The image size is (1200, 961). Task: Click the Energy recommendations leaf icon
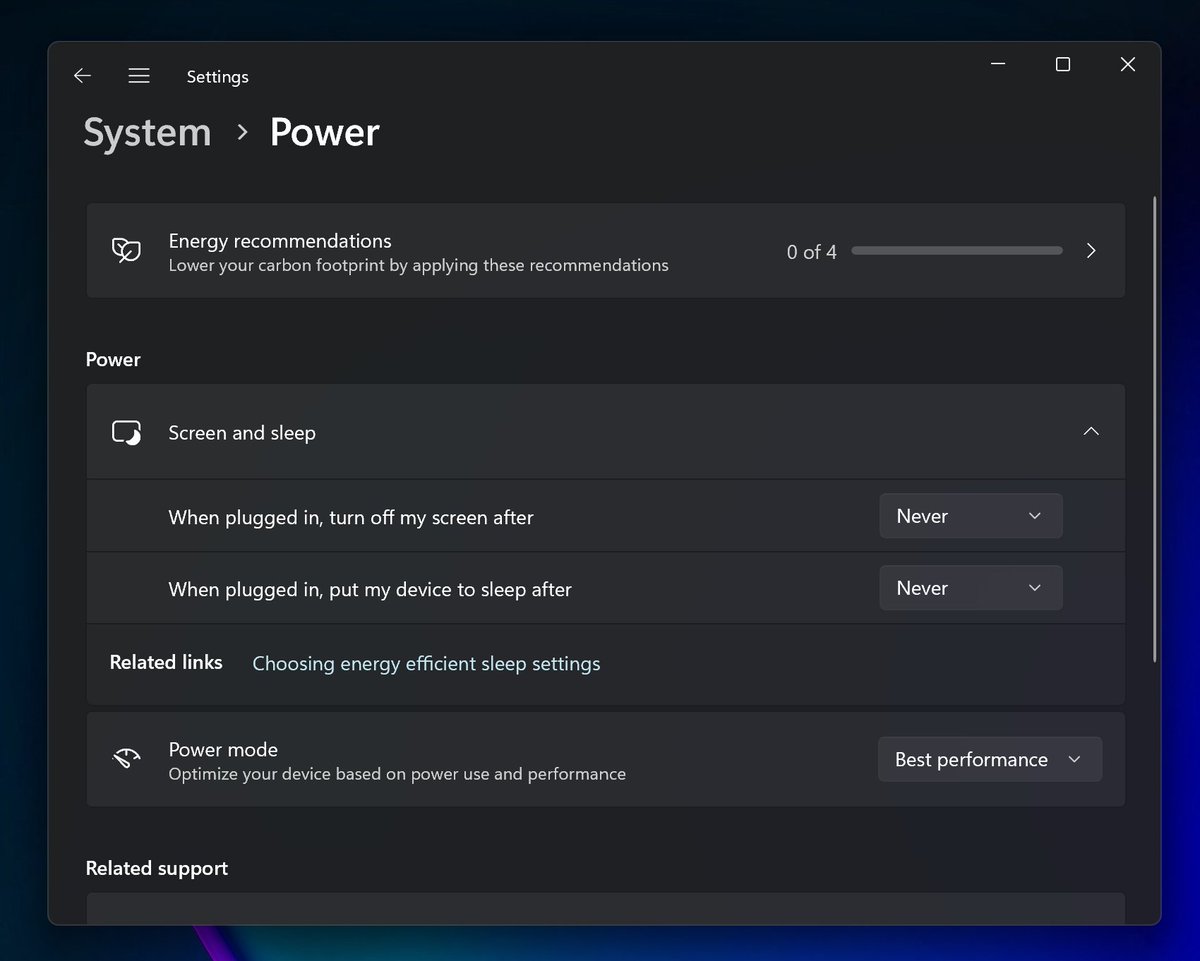[x=126, y=251]
